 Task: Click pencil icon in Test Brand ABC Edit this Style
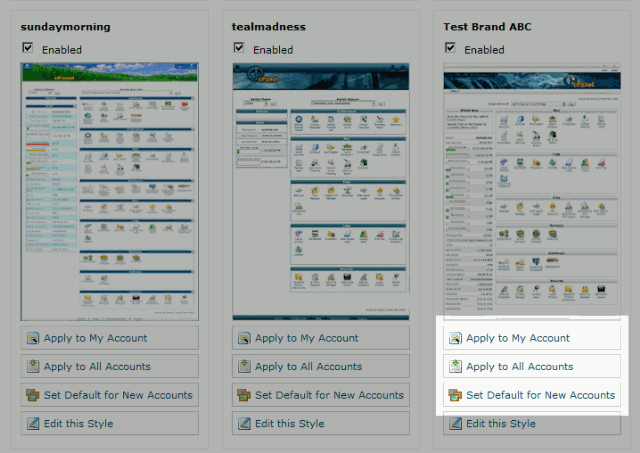click(x=455, y=424)
